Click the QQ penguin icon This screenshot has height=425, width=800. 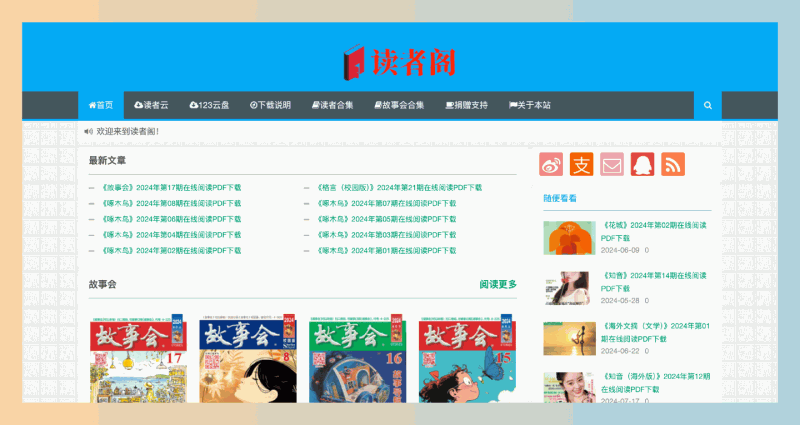642,164
